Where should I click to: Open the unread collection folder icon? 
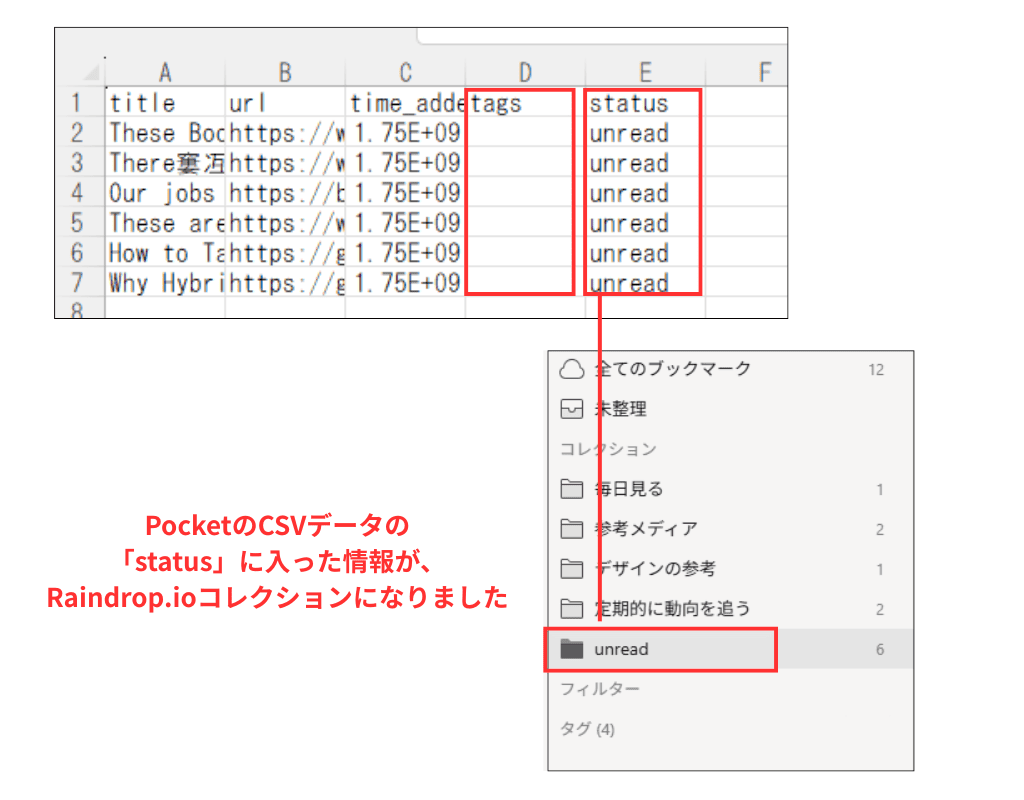point(571,649)
